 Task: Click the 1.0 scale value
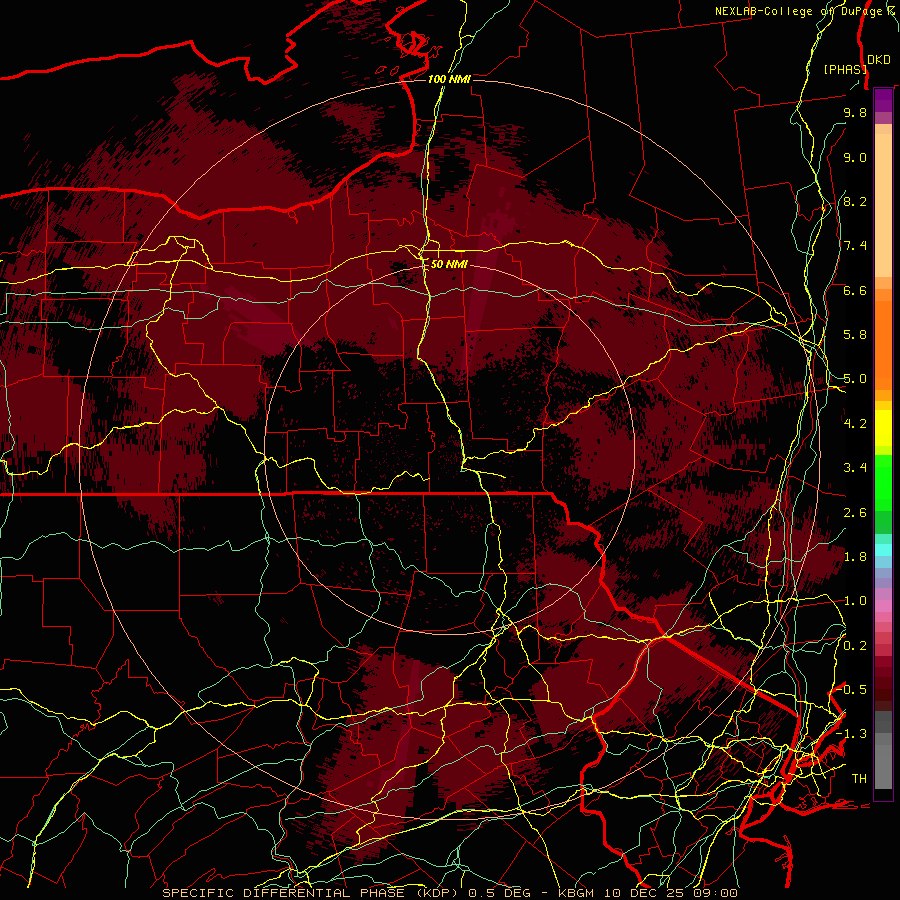855,601
